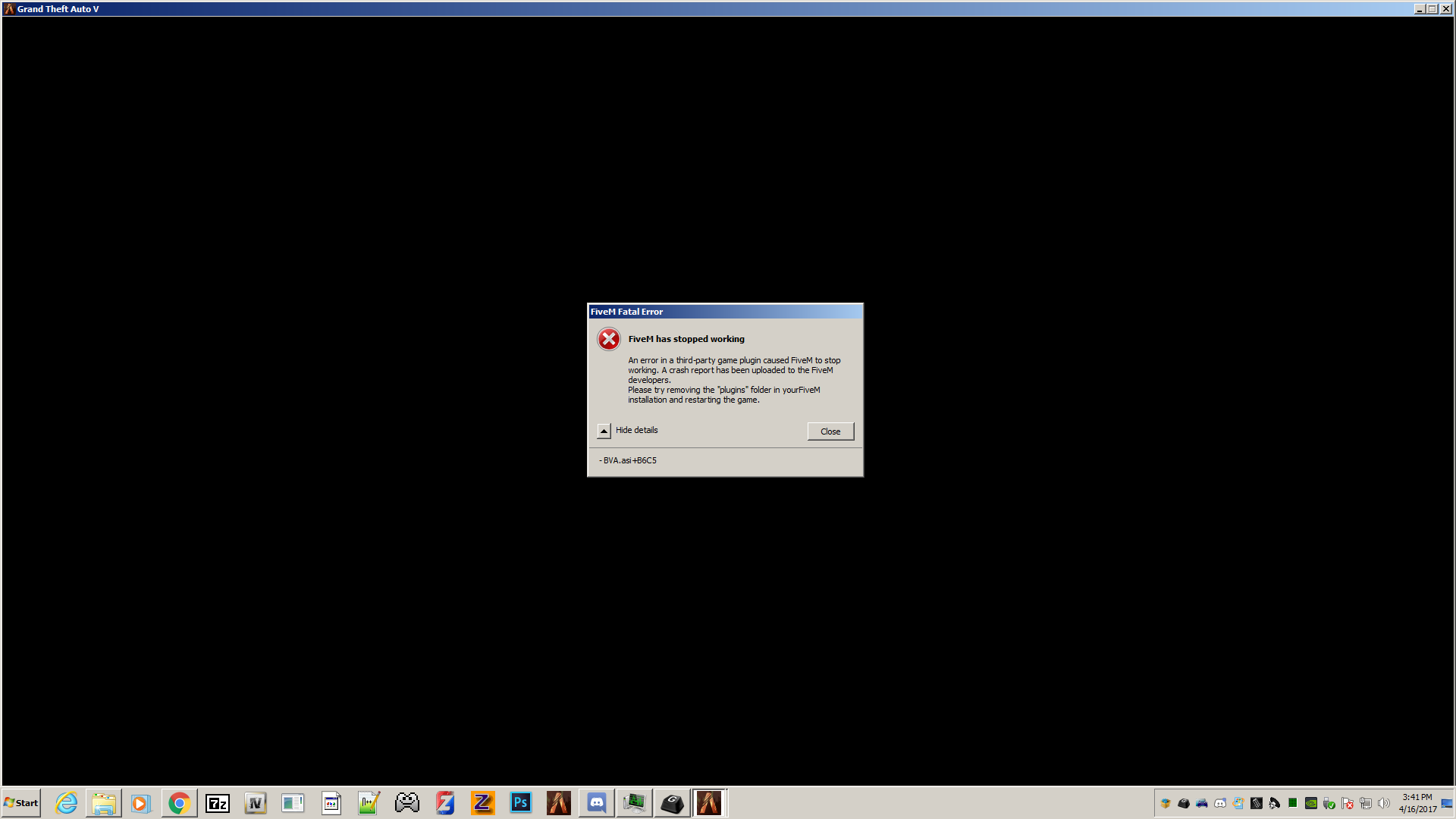Open Logitech G key tray icon
The width and height of the screenshot is (1456, 819).
point(1184,803)
